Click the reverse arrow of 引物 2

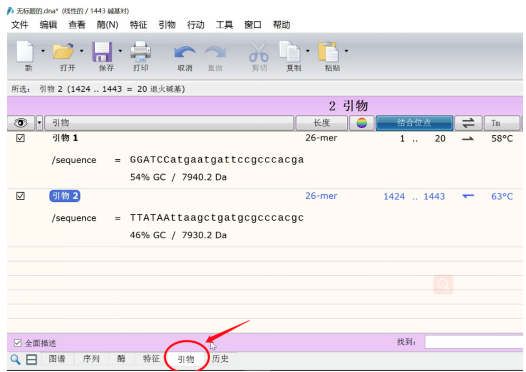pyautogui.click(x=468, y=196)
